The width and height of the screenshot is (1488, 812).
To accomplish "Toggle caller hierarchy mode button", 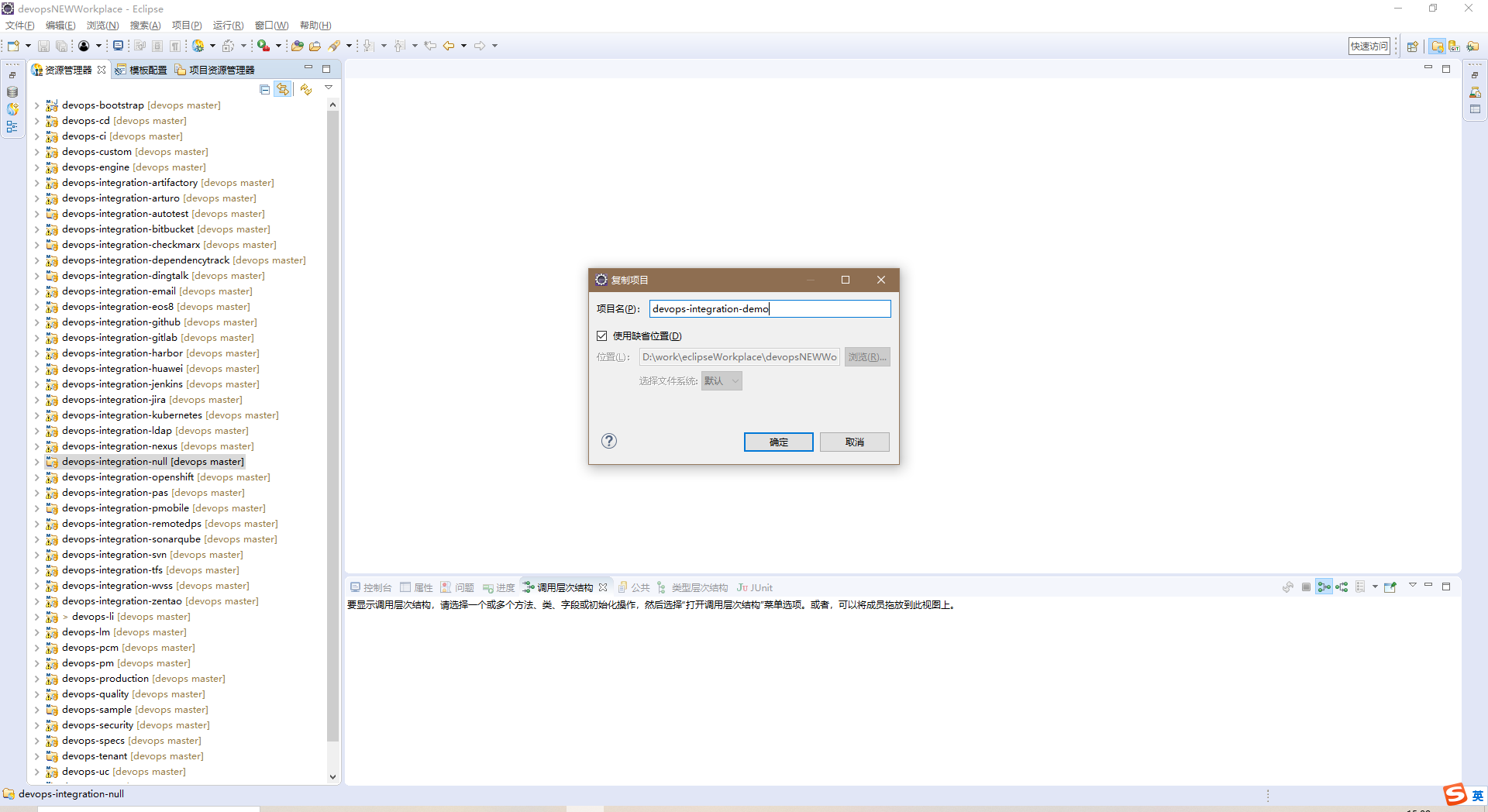I will click(x=1324, y=587).
